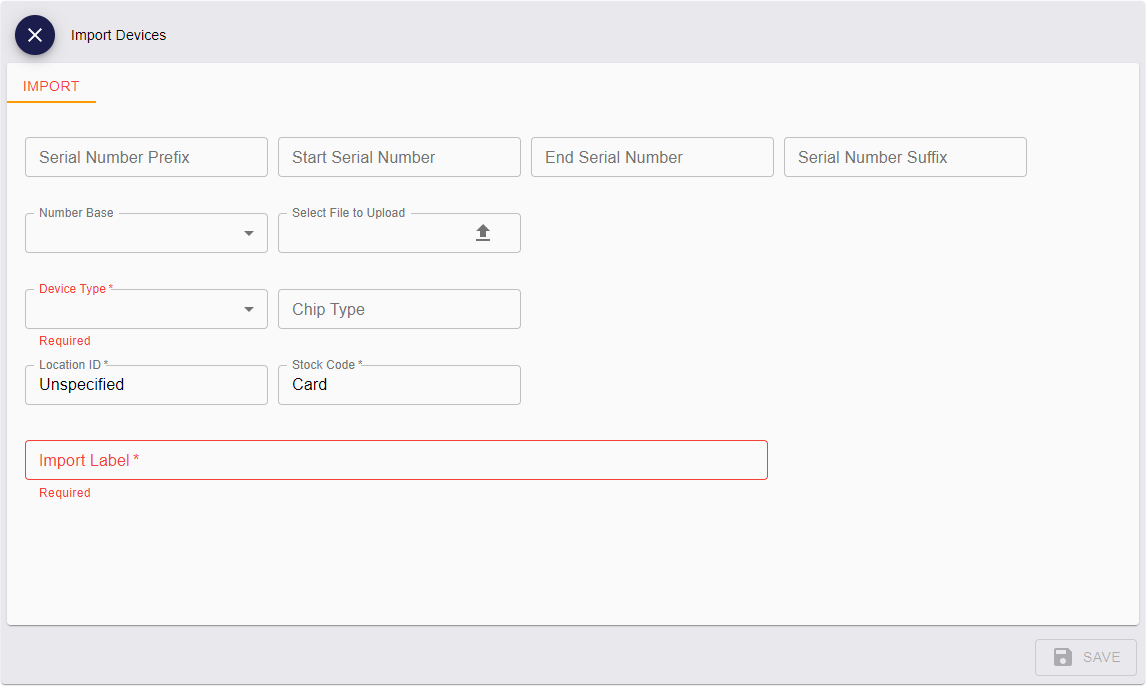Screen dimensions: 1146x686
Task: Click the required Import Label field
Action: (x=396, y=460)
